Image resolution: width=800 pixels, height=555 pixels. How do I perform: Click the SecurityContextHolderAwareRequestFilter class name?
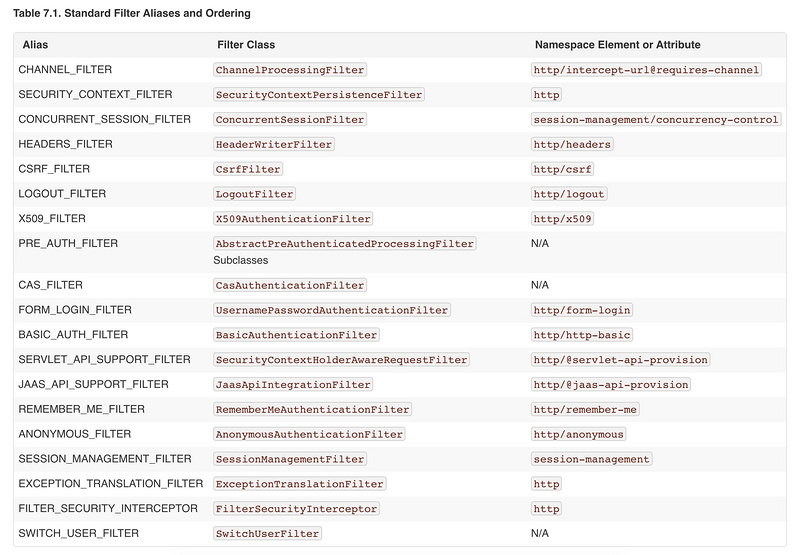point(341,360)
